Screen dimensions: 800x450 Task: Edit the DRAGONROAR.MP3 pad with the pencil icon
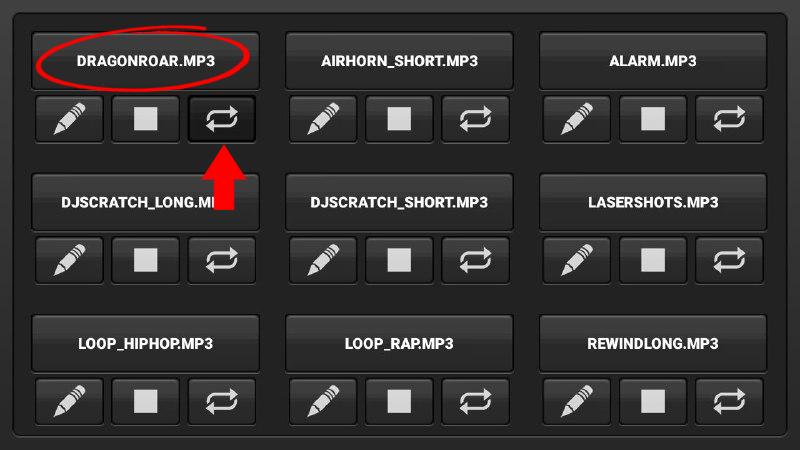[x=69, y=119]
